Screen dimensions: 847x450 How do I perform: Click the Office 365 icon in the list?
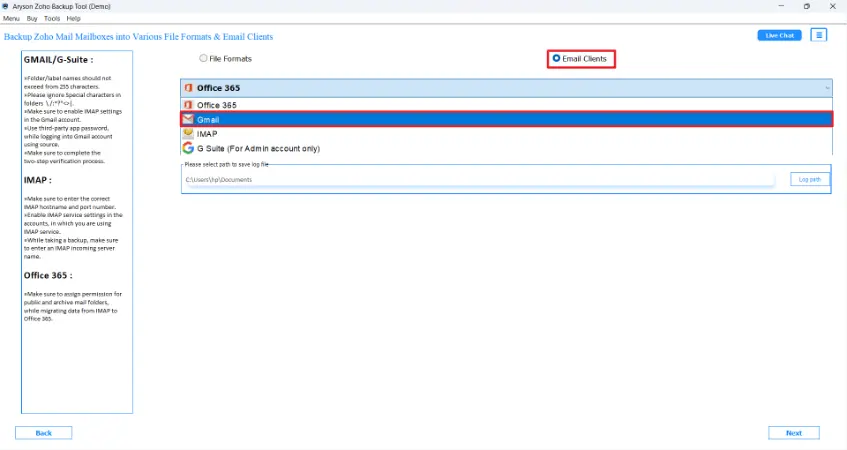pos(188,105)
